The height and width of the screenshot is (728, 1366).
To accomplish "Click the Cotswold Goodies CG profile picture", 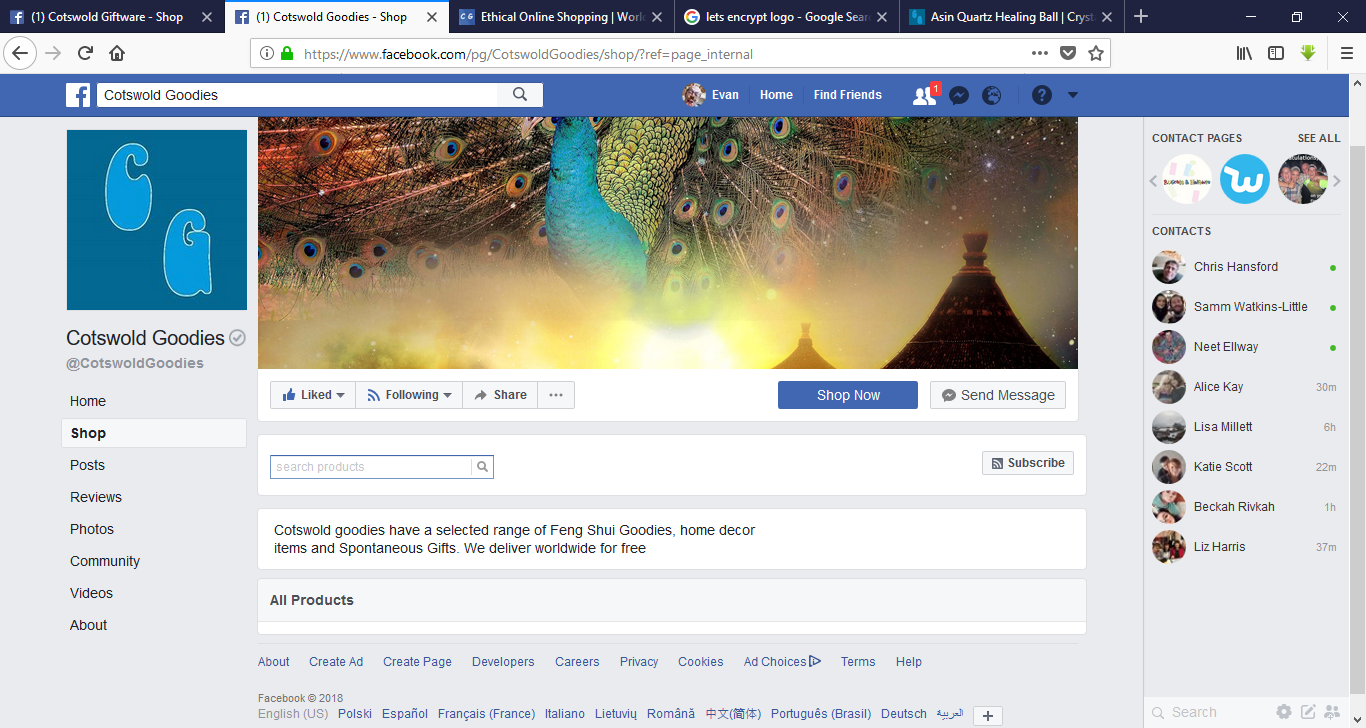I will (x=157, y=220).
